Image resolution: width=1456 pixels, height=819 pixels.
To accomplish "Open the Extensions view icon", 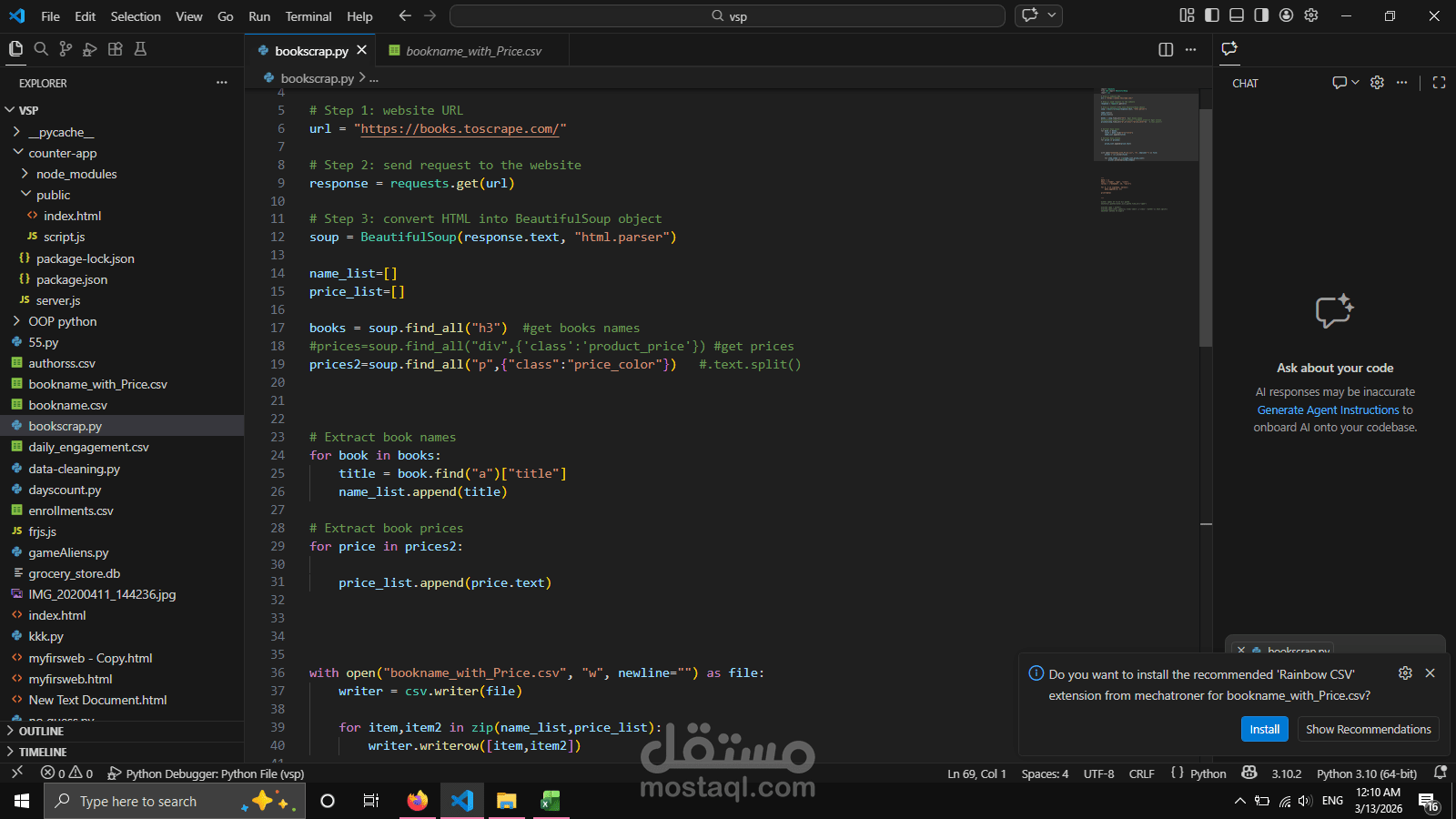I will click(x=115, y=49).
